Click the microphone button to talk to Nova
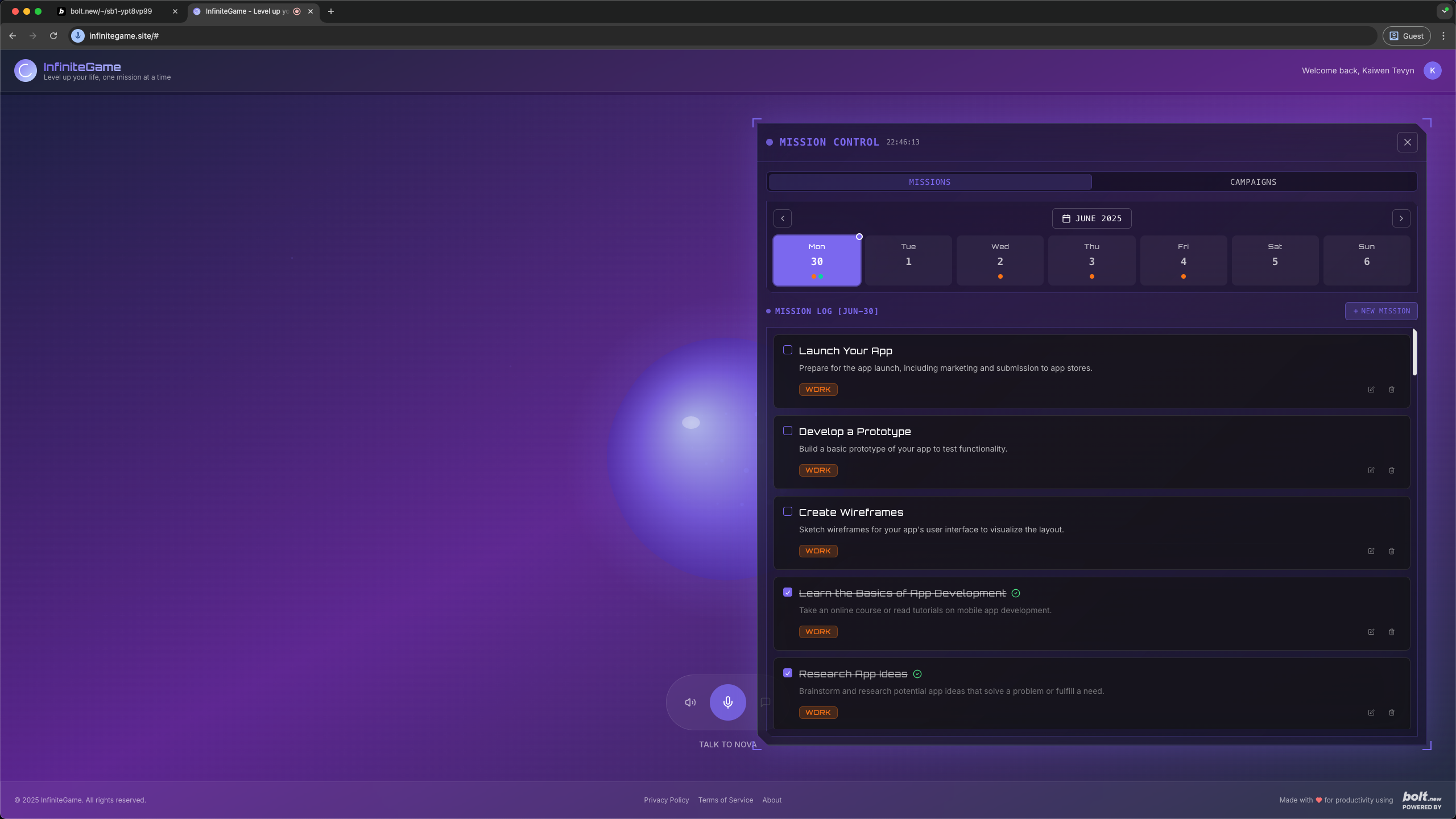1456x819 pixels. [x=727, y=702]
